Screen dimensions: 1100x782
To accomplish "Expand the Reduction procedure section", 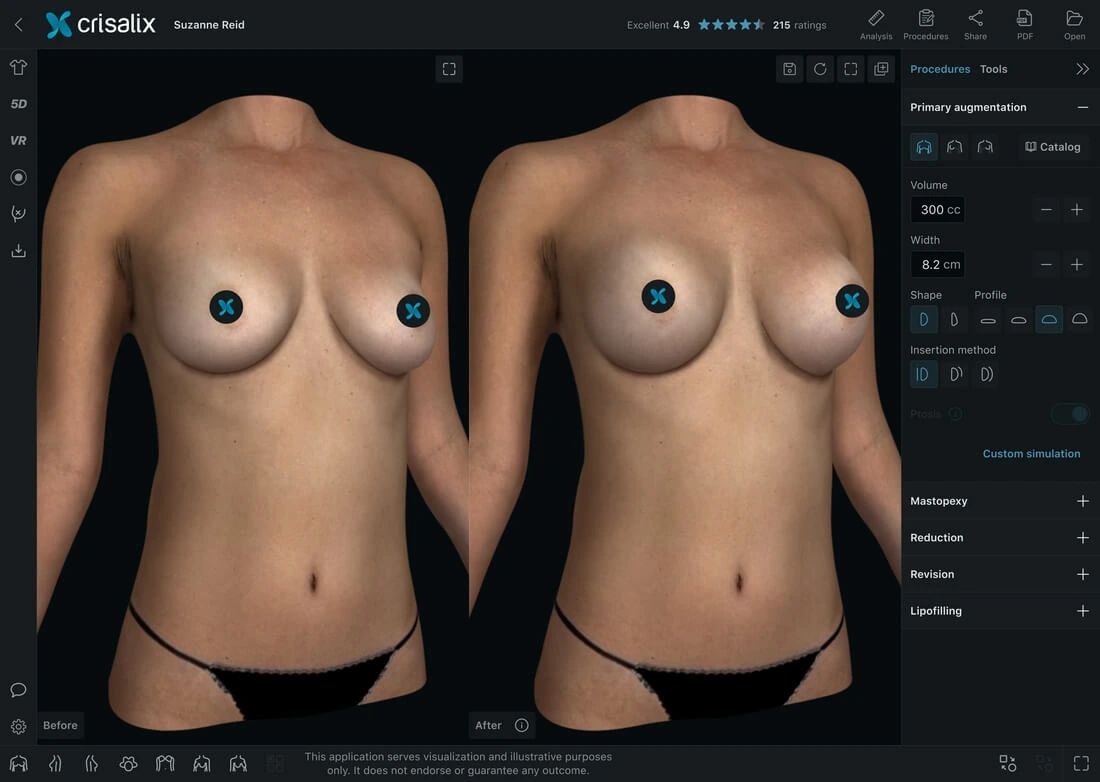I will 1082,537.
